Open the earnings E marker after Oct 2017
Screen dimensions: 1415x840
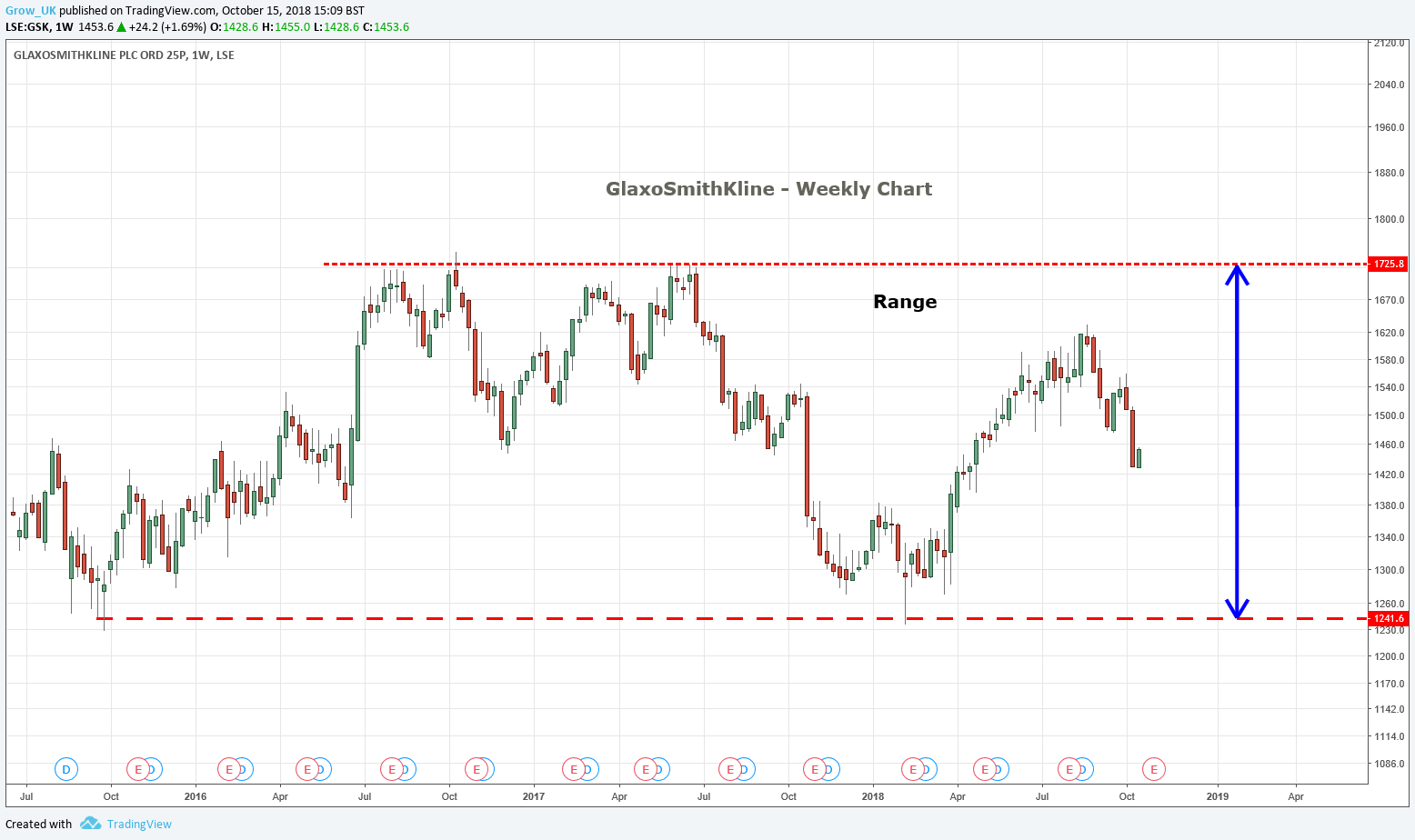click(815, 770)
